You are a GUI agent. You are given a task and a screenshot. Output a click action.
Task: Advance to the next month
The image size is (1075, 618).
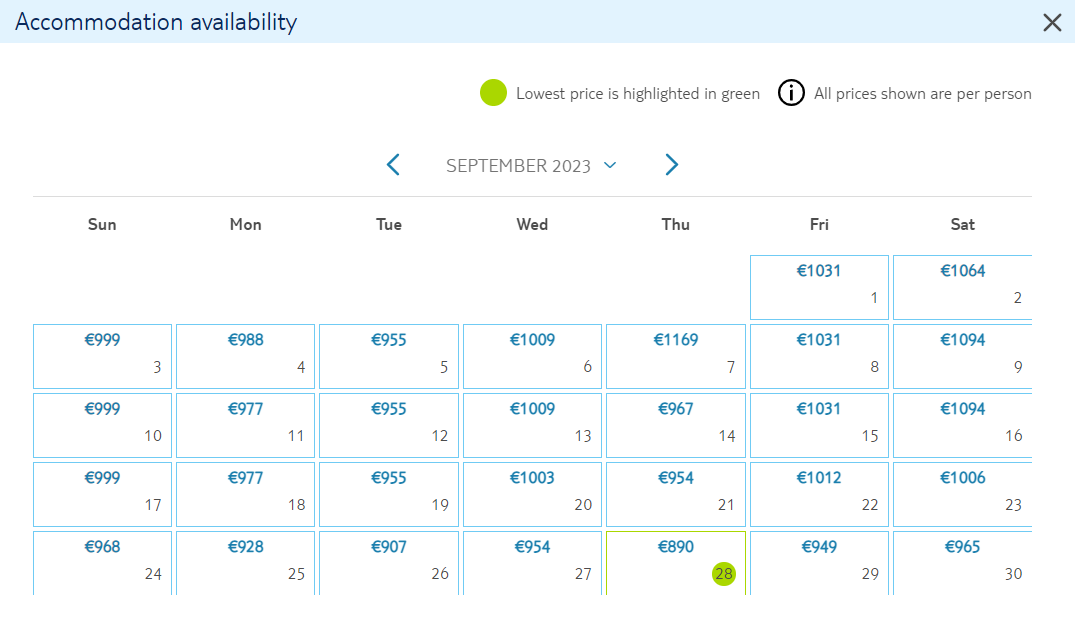[672, 165]
